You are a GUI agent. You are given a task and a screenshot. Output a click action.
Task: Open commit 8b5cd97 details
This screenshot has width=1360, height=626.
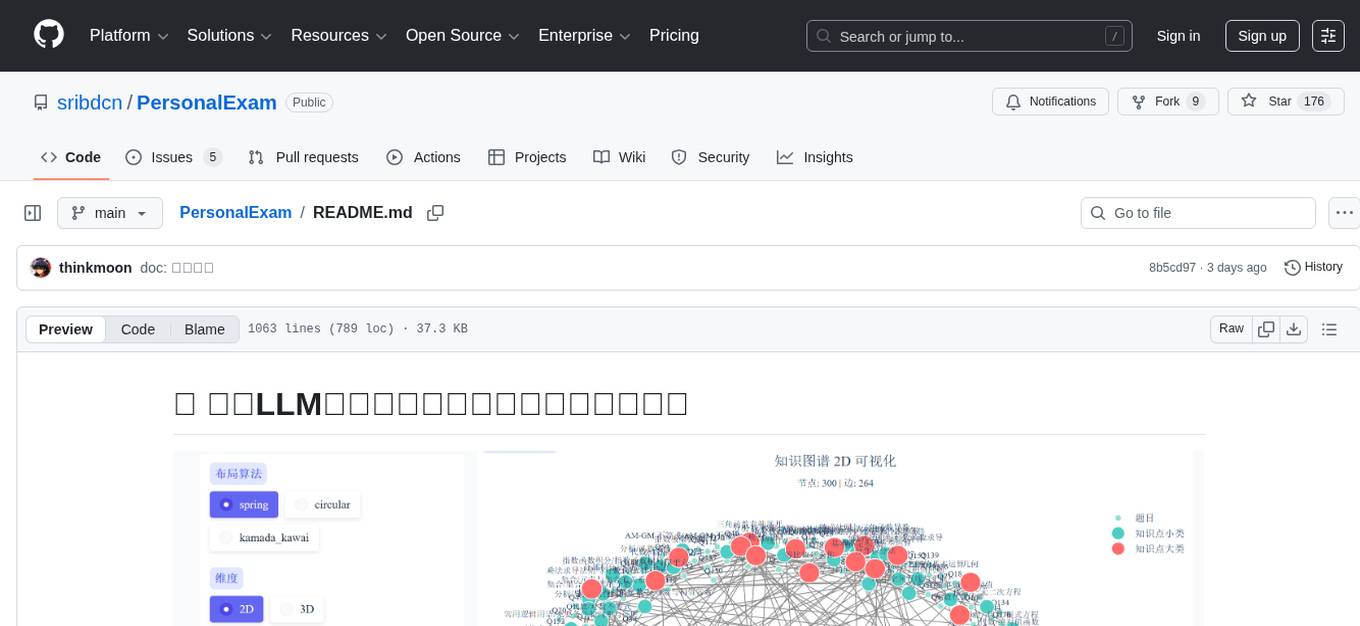(1172, 267)
